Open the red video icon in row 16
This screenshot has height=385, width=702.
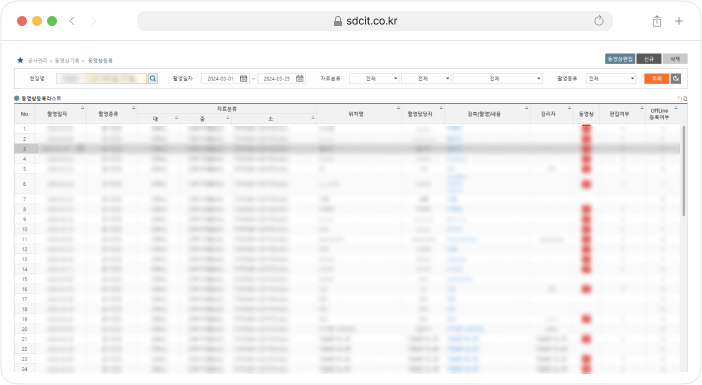[586, 289]
